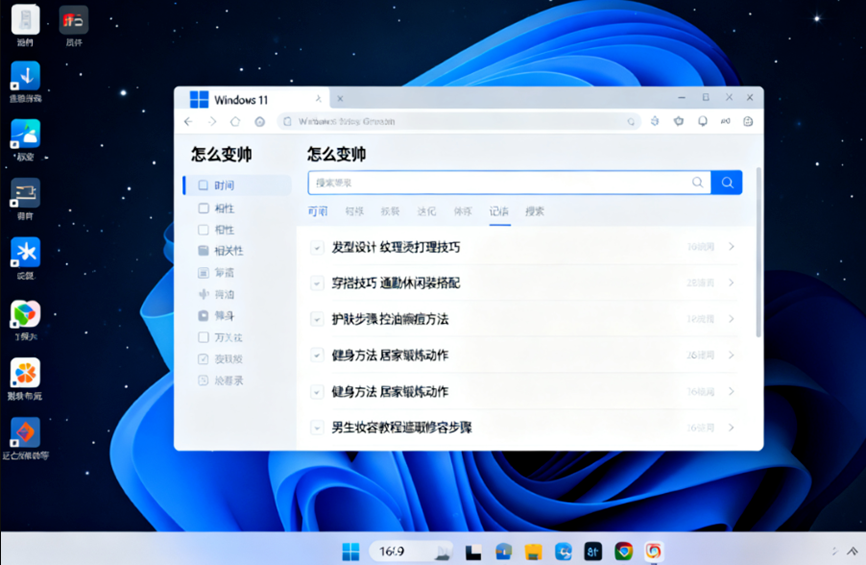866x565 pixels.
Task: Select the underlined tab in the tab row
Action: [x=499, y=212]
